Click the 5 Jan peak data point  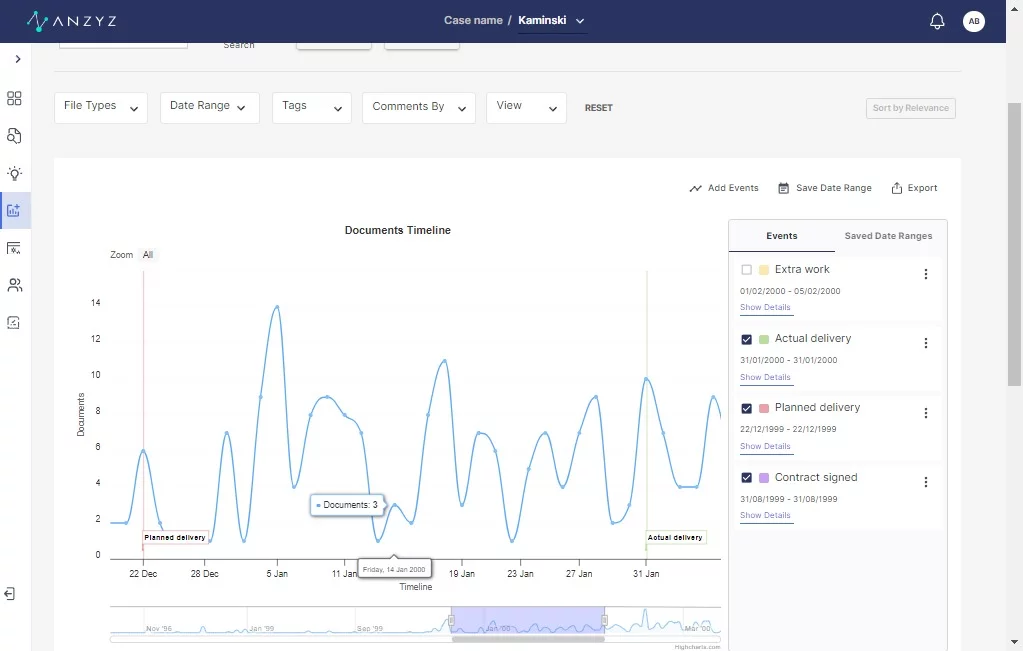tap(277, 306)
